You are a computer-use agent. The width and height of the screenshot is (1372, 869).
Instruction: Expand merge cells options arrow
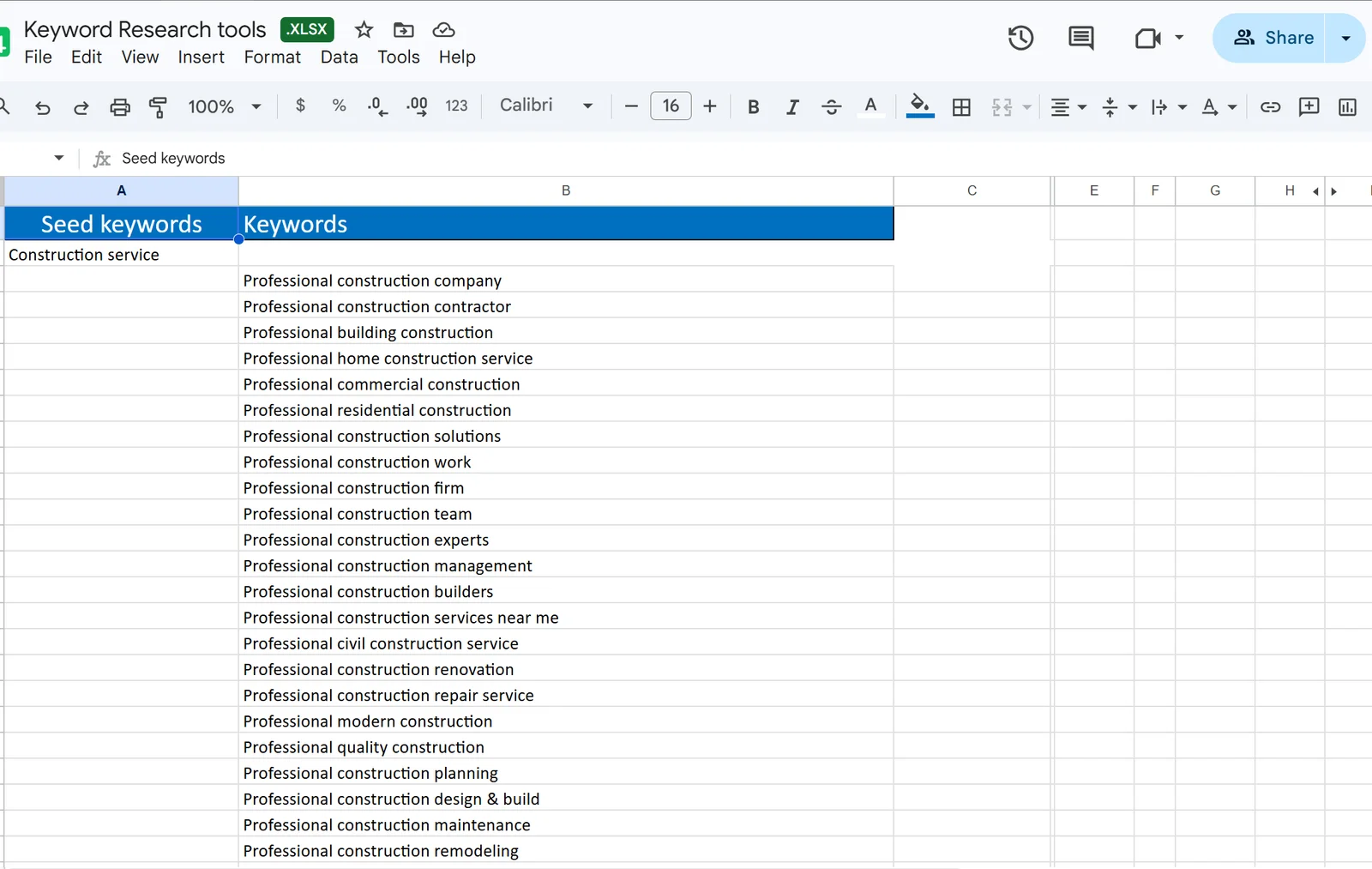[1026, 107]
